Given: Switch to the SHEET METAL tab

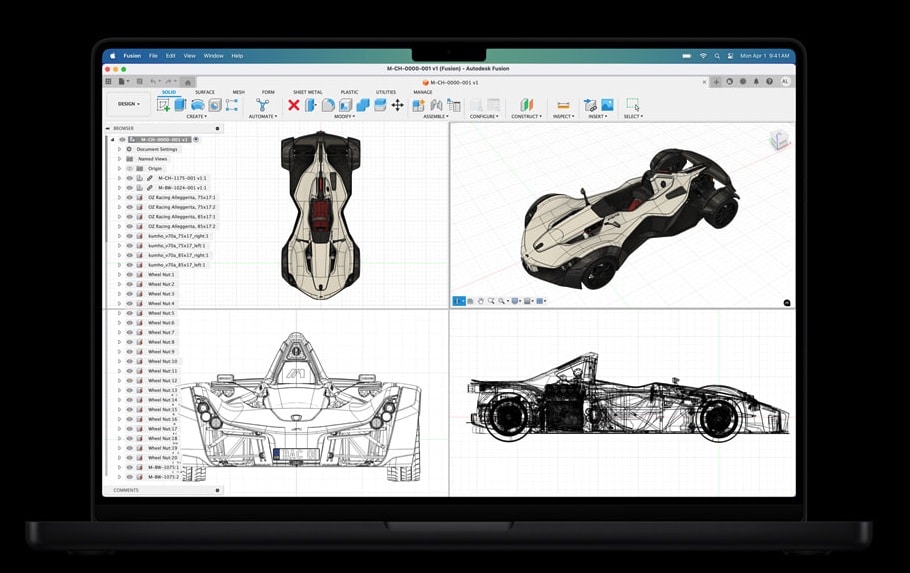Looking at the screenshot, I should [307, 92].
